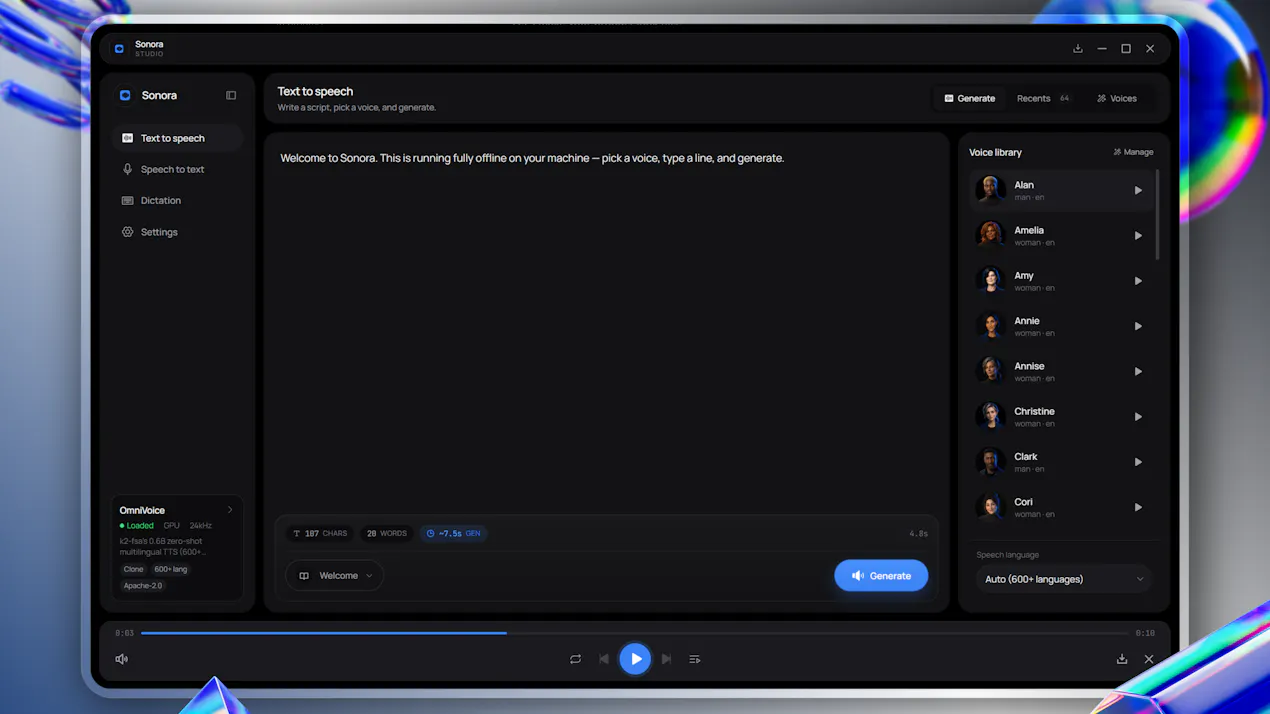Switch to Generate tab
Viewport: 1270px width, 714px height.
(x=970, y=98)
